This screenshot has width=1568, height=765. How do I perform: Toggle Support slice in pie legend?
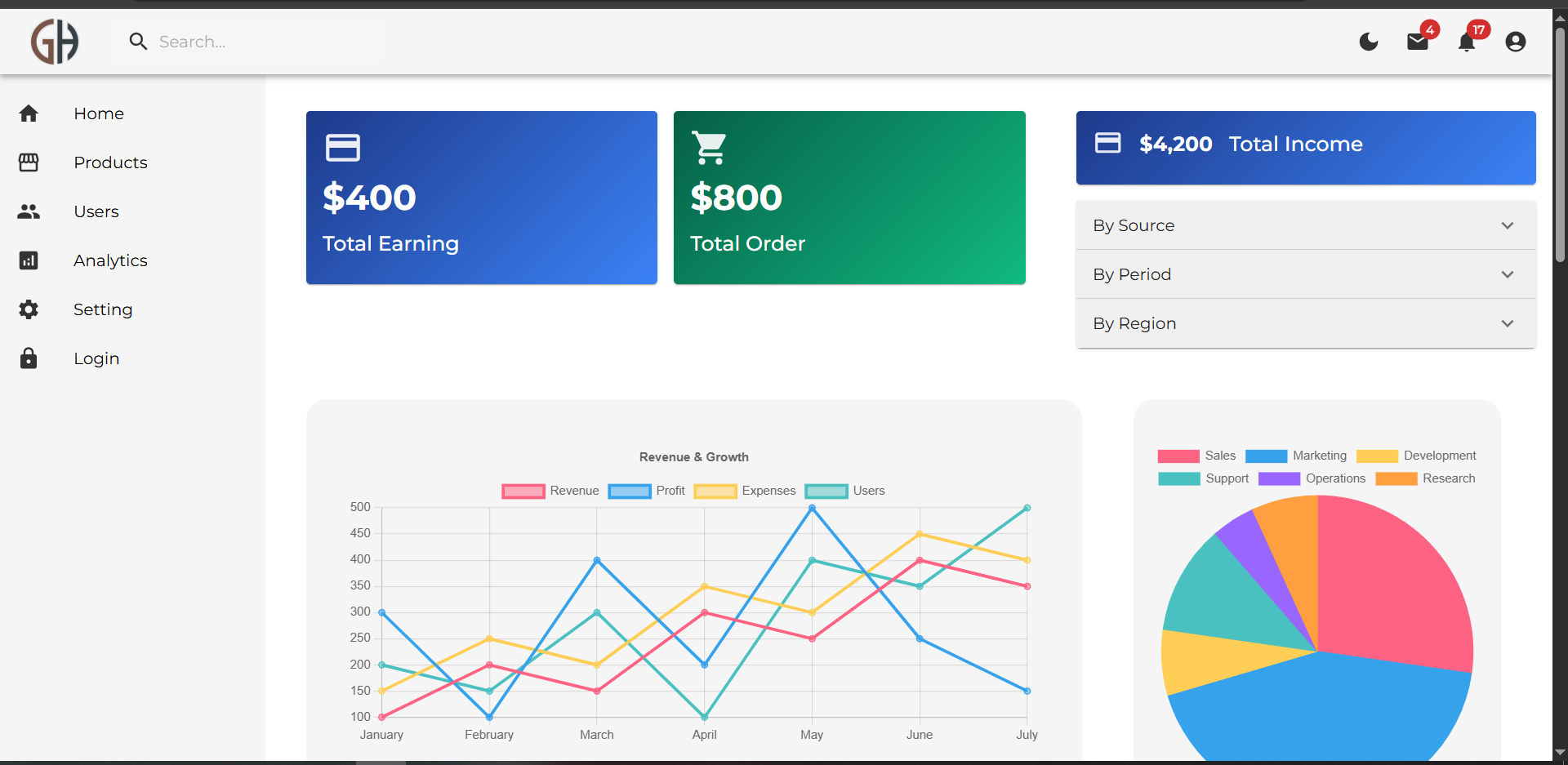tap(1204, 478)
